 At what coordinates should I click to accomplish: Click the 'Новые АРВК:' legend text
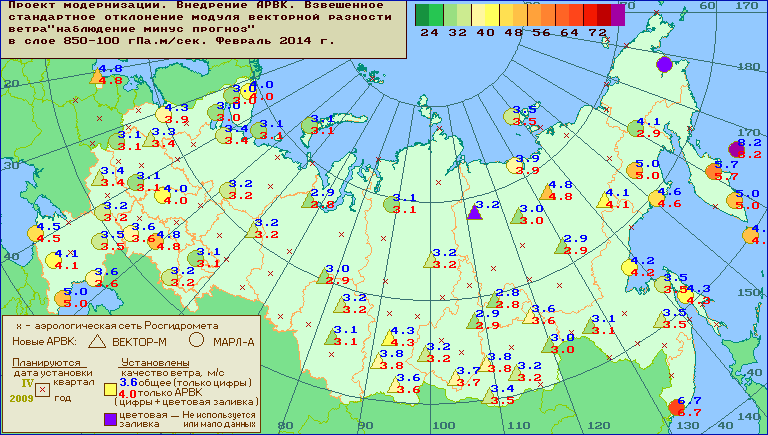click(x=45, y=342)
